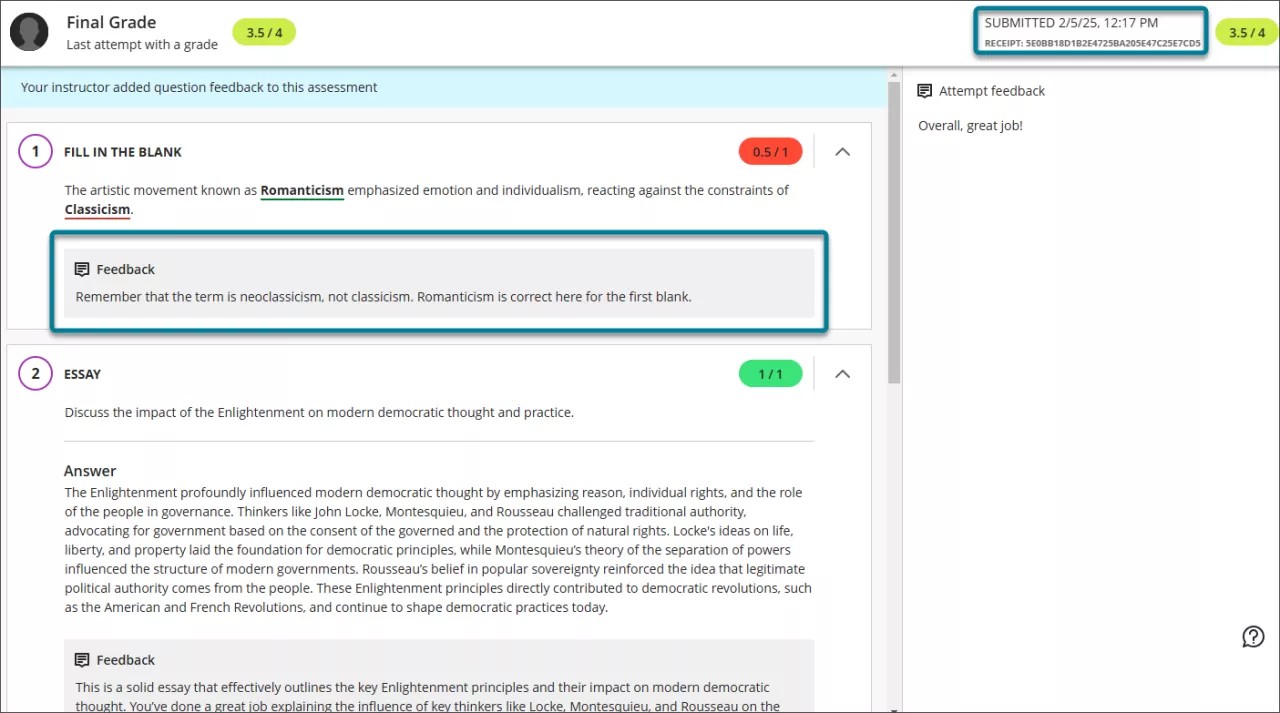Select the question 1 number badge
The height and width of the screenshot is (713, 1280).
coord(35,151)
